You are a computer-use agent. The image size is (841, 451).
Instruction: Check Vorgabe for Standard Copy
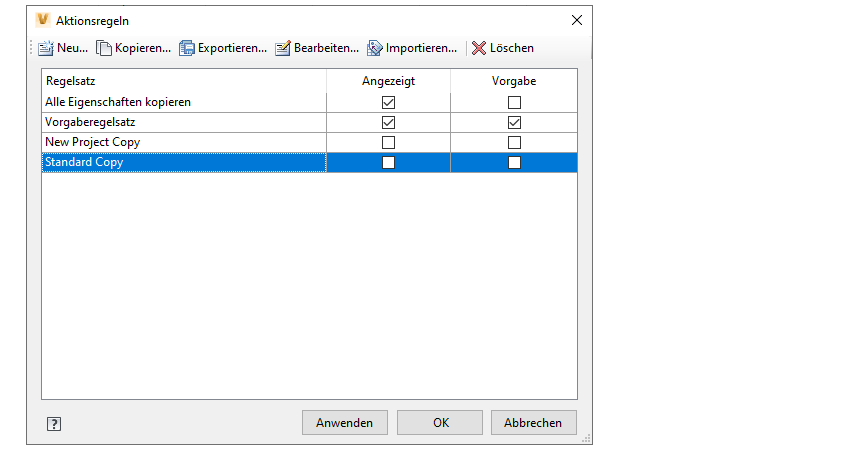pos(514,162)
